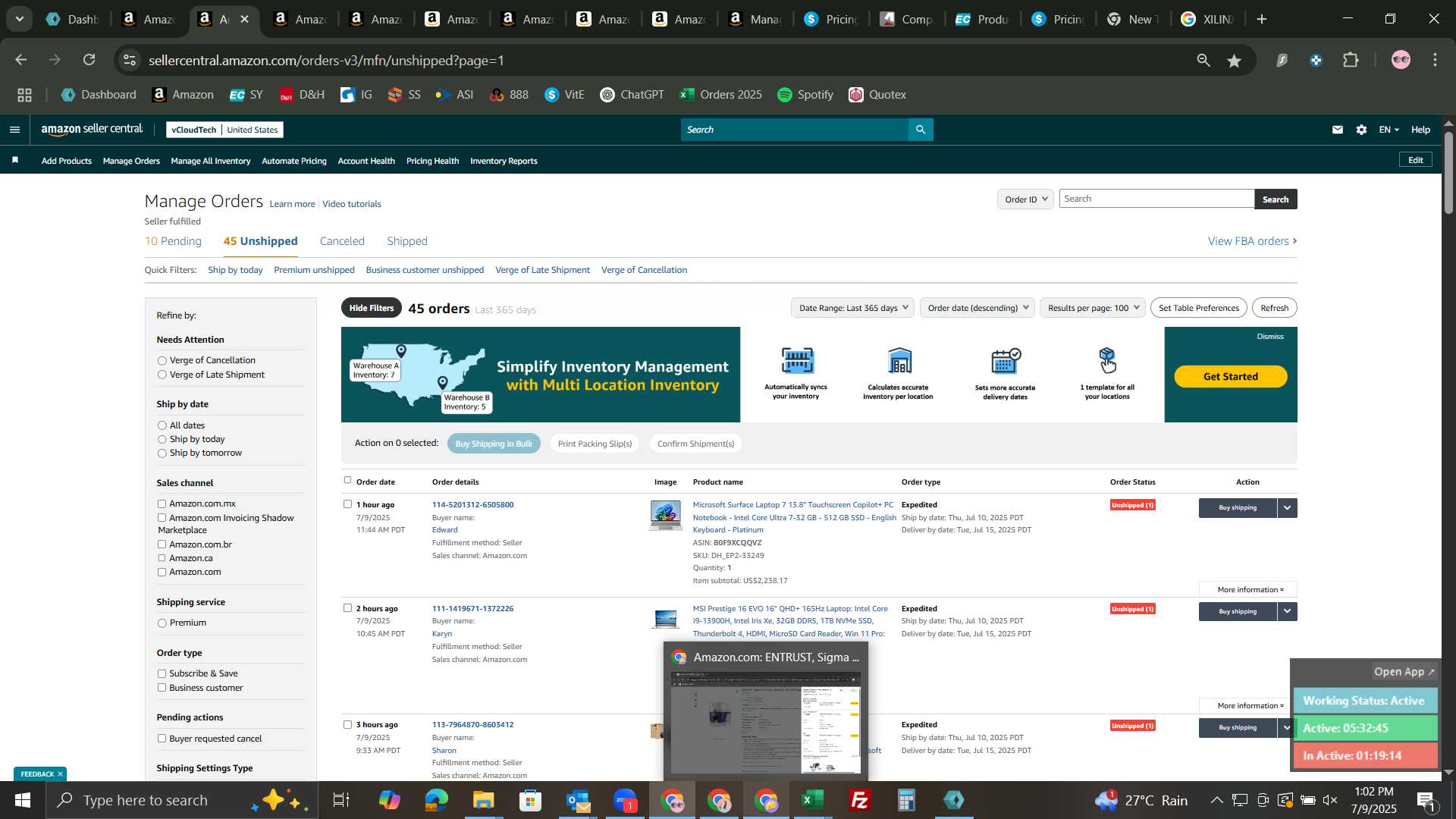
Task: Close the active Amazon tab
Action: click(x=244, y=20)
